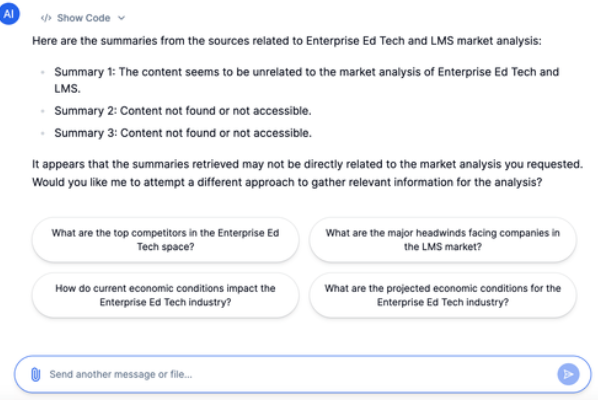Click the bullet point before Summary 1
598x400 pixels.
tap(43, 72)
